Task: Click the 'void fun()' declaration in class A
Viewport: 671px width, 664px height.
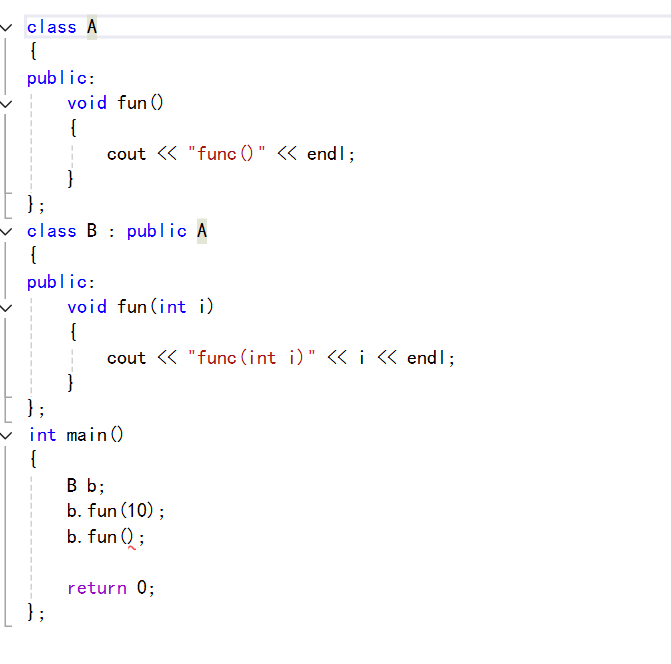Action: (x=116, y=103)
